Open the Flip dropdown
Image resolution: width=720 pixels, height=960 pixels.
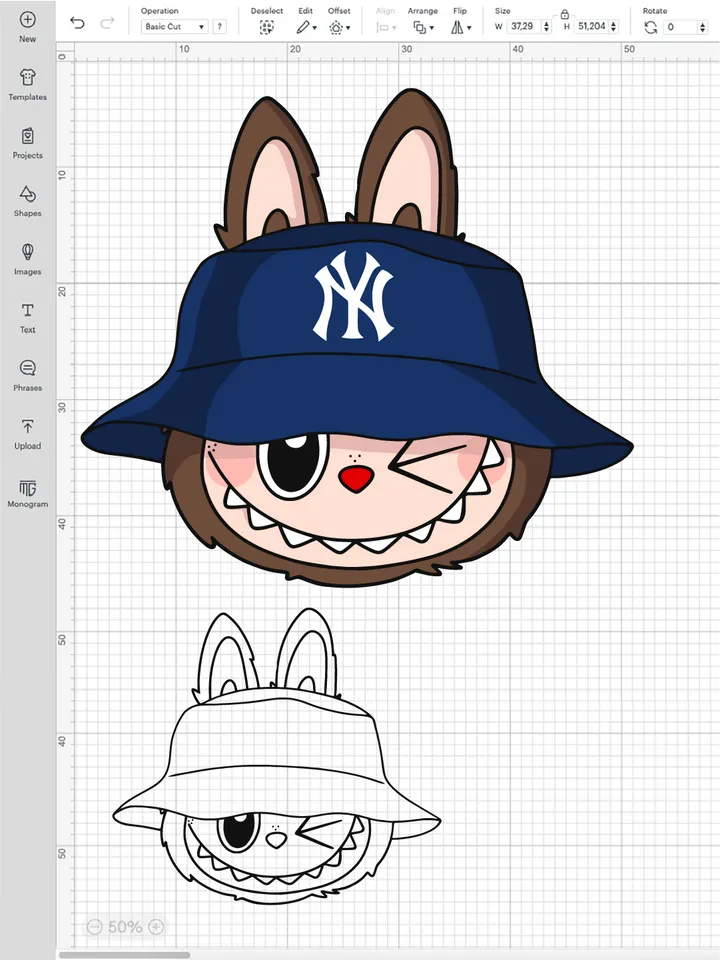click(459, 27)
